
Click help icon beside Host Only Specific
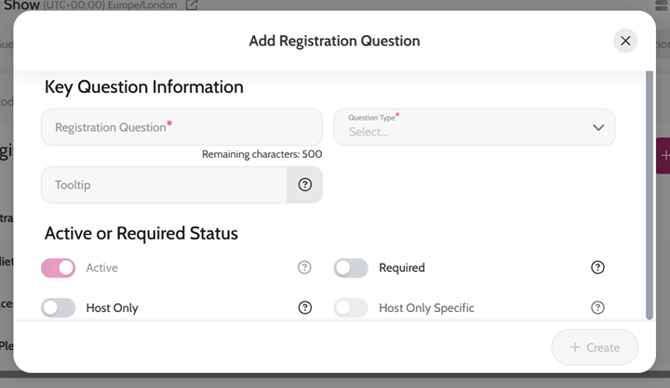[x=597, y=308]
